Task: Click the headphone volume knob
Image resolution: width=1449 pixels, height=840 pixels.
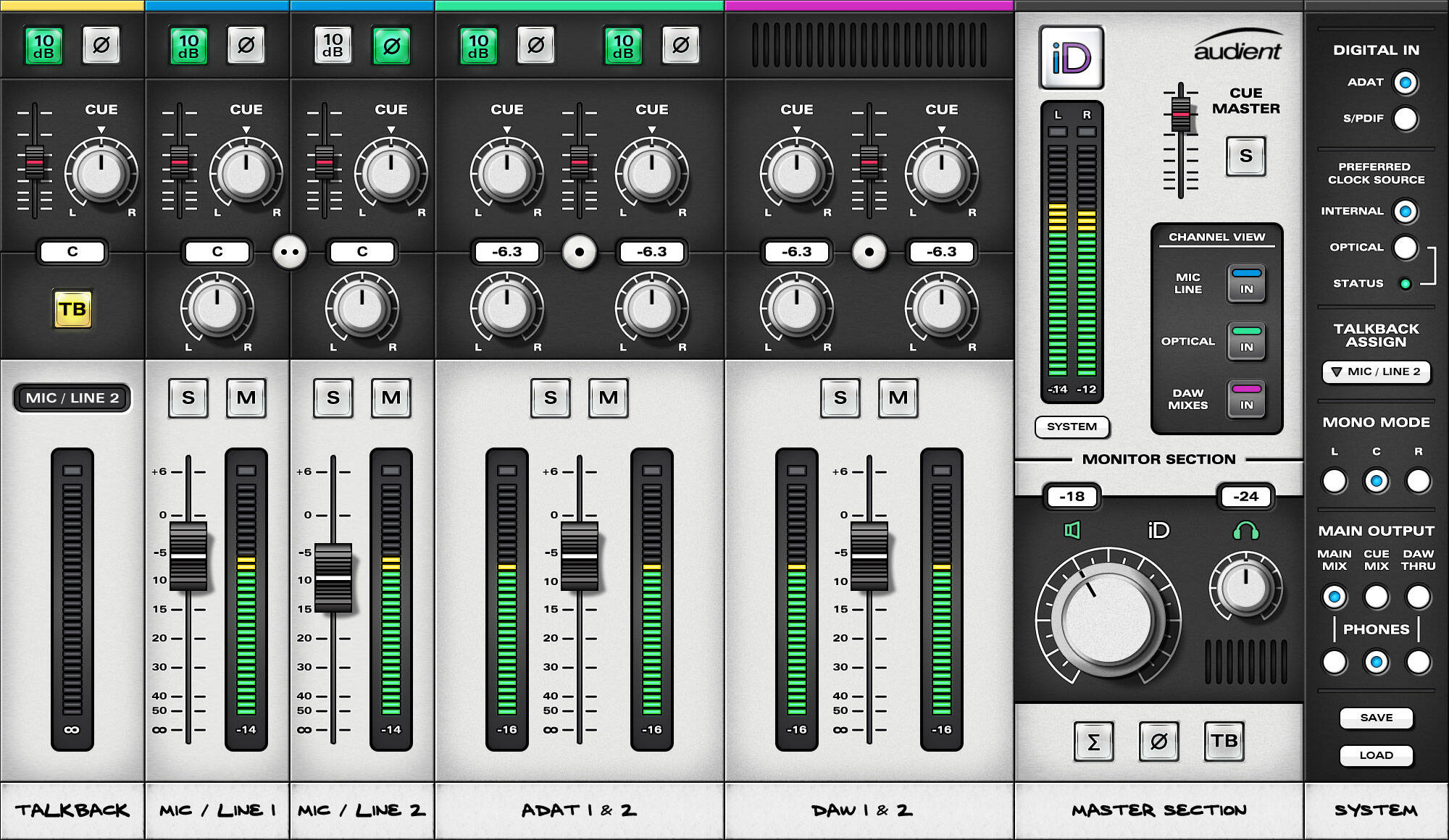Action: (1245, 587)
